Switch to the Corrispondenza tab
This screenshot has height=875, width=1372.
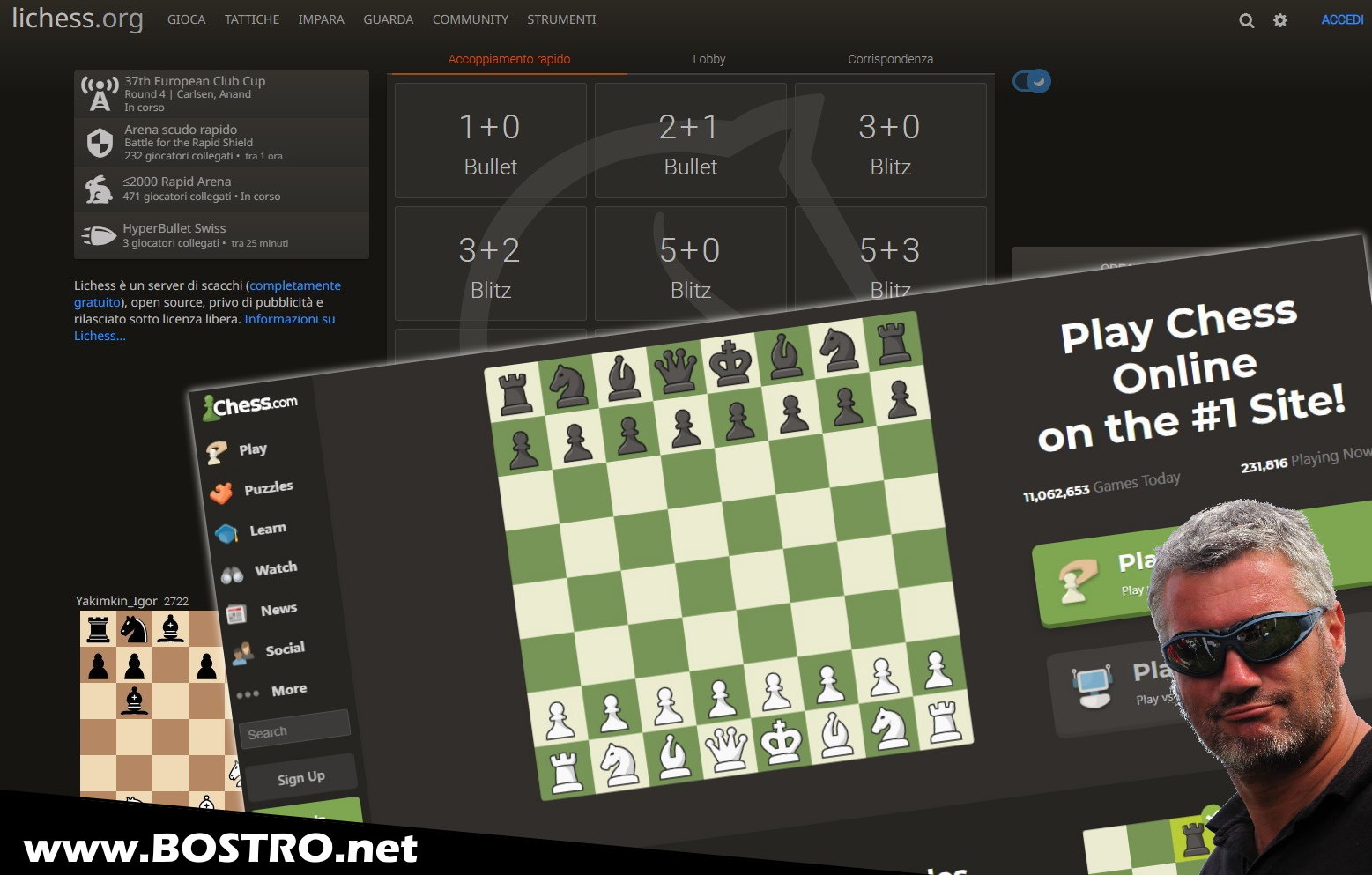890,59
